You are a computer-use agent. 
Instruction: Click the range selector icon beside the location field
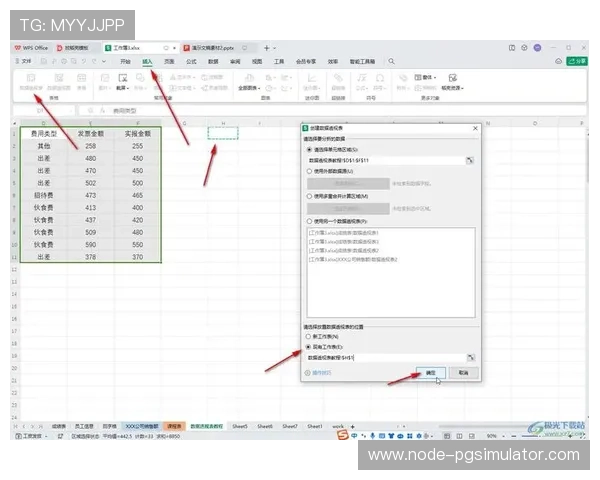pyautogui.click(x=471, y=358)
